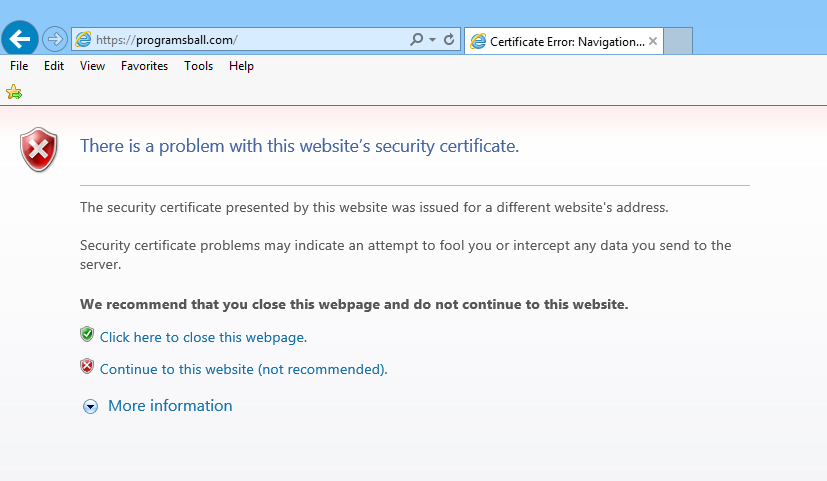The width and height of the screenshot is (827, 481).
Task: Click the add-to-favorites star icon
Action: click(14, 92)
